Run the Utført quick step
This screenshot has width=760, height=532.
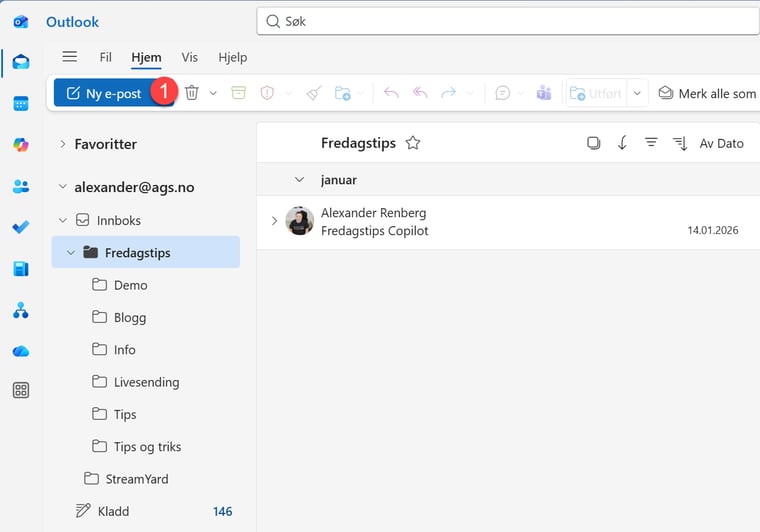(x=597, y=93)
